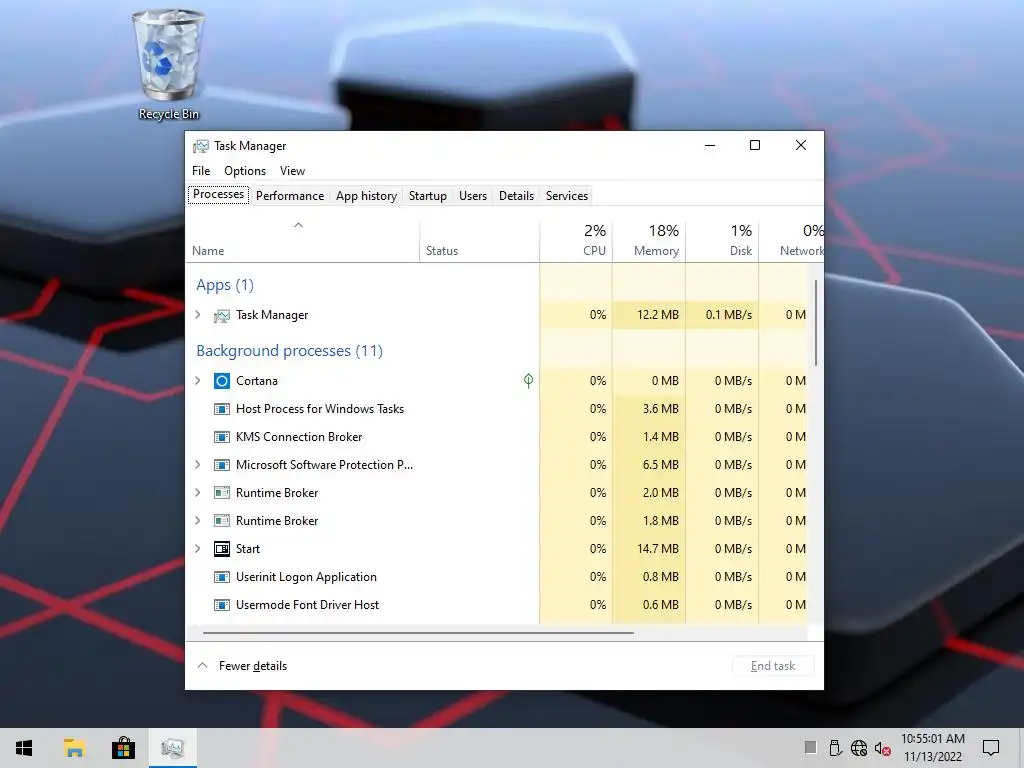Viewport: 1024px width, 768px height.
Task: Click the Usermode Font Driver Host icon
Action: (x=222, y=605)
